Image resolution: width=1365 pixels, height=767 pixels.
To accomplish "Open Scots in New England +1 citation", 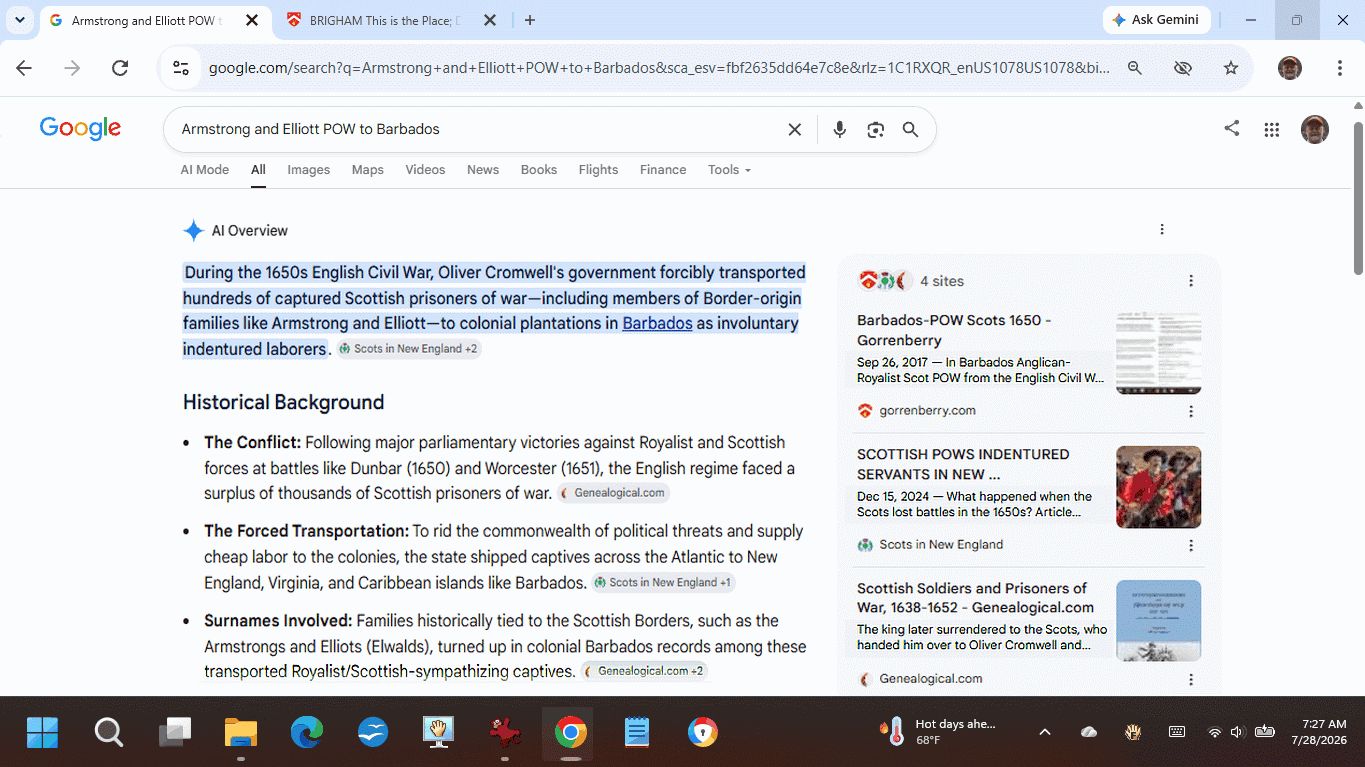I will coord(664,582).
